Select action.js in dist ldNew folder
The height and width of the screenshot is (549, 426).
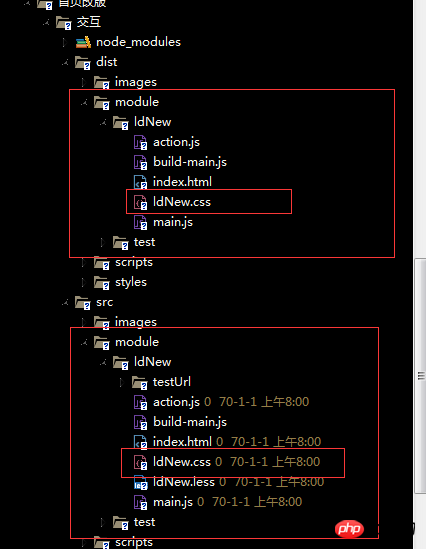point(176,142)
